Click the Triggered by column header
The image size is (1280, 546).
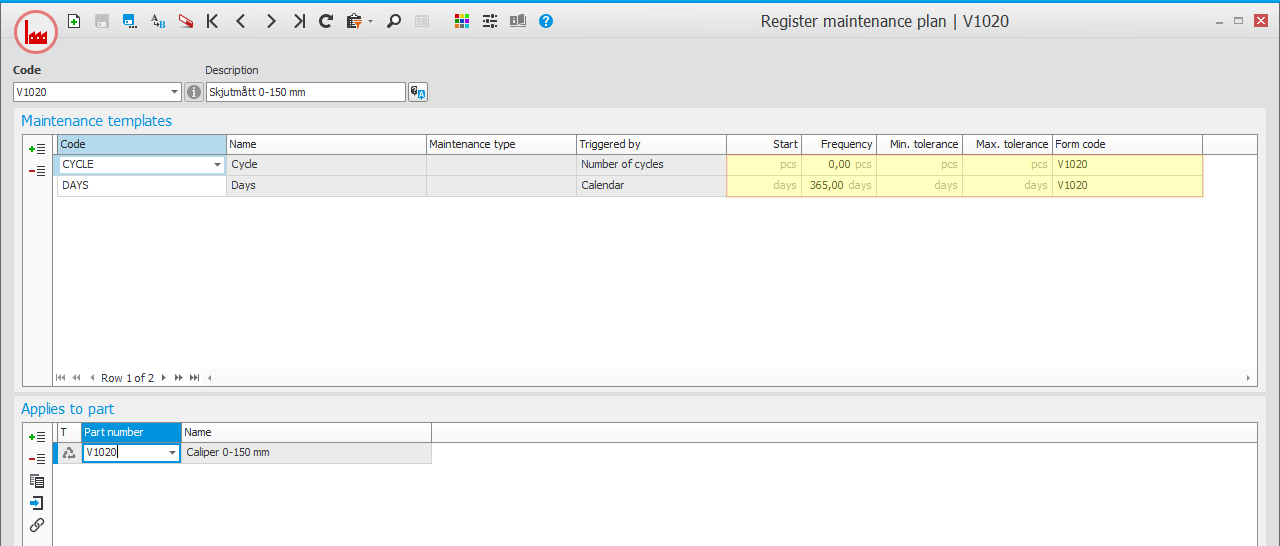pos(650,144)
